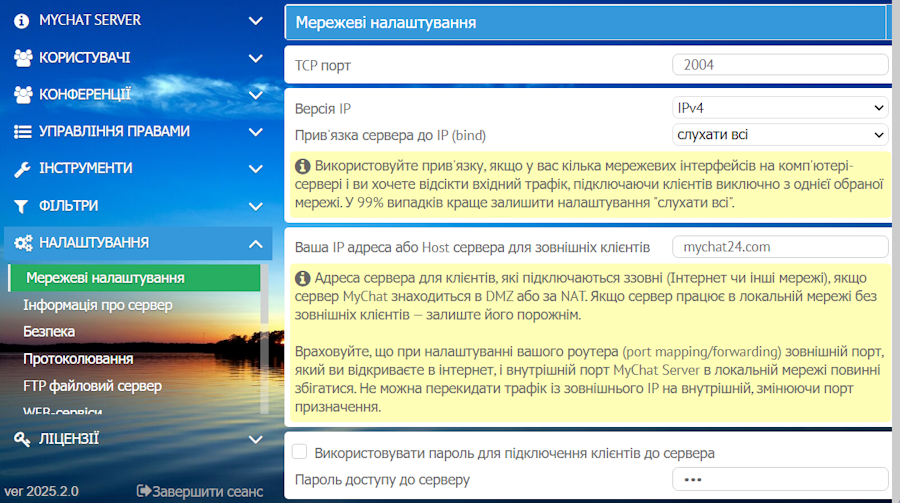This screenshot has height=503, width=900.
Task: Click the TCP порт input field
Action: click(780, 65)
